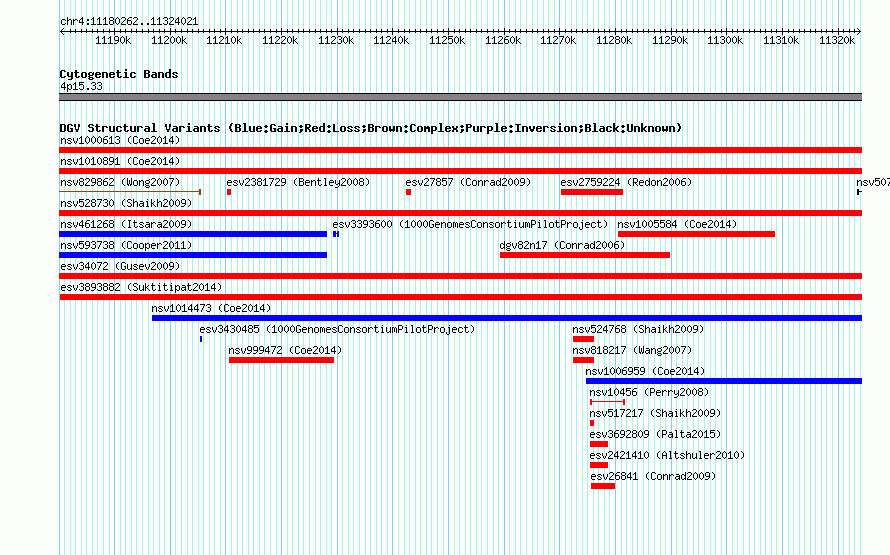
Task: Open the dgv82n17 (Conrad2006) label
Action: pos(562,245)
